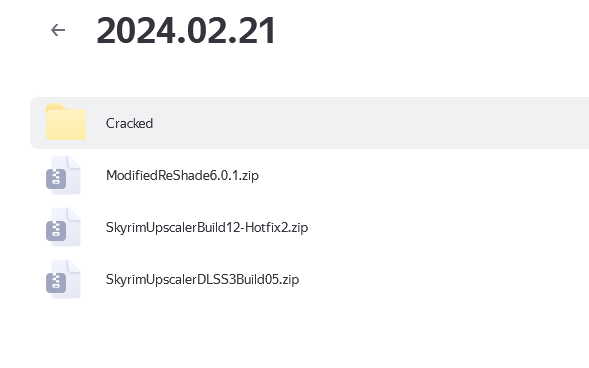Viewport: 589px width, 368px height.
Task: Click the zipper badge on DLSS3Build05 icon
Action: point(56,283)
